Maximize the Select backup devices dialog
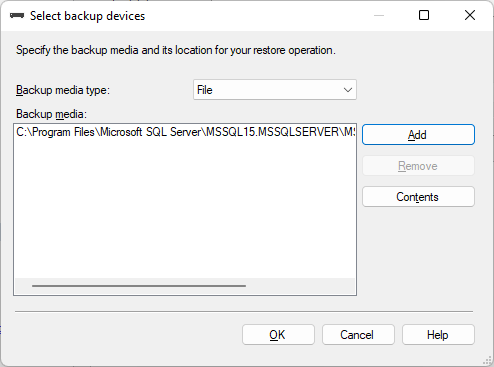The height and width of the screenshot is (367, 494). coord(424,15)
